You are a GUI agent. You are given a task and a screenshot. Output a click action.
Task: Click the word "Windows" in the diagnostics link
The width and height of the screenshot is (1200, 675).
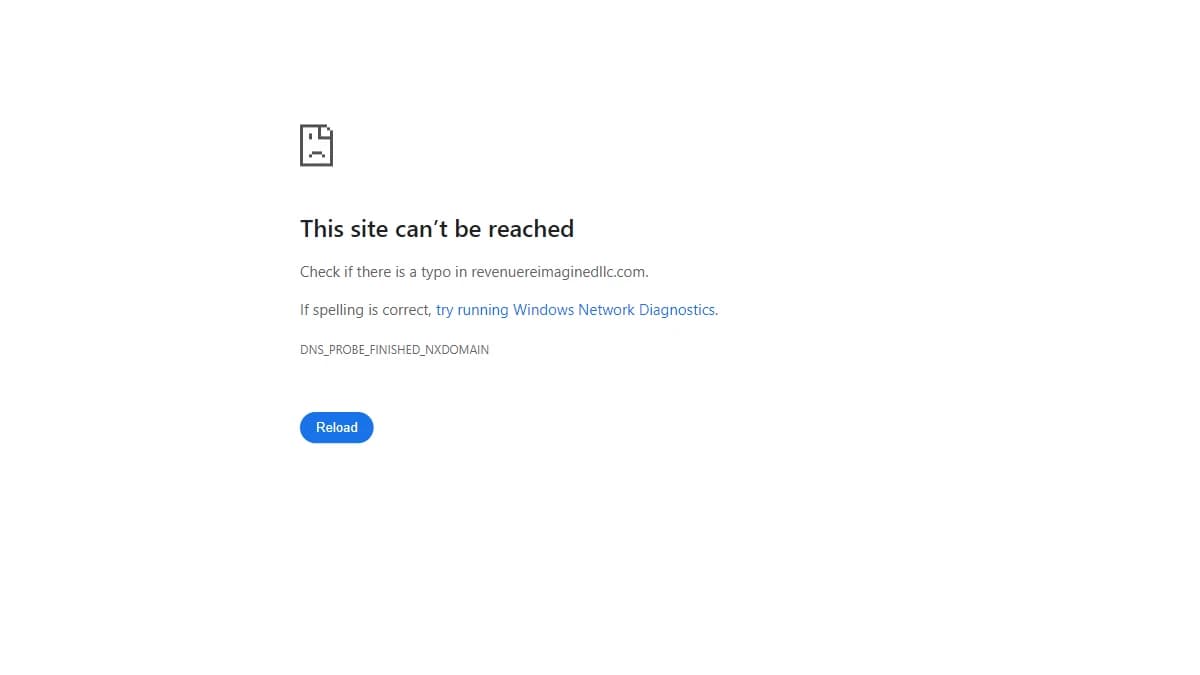[544, 310]
